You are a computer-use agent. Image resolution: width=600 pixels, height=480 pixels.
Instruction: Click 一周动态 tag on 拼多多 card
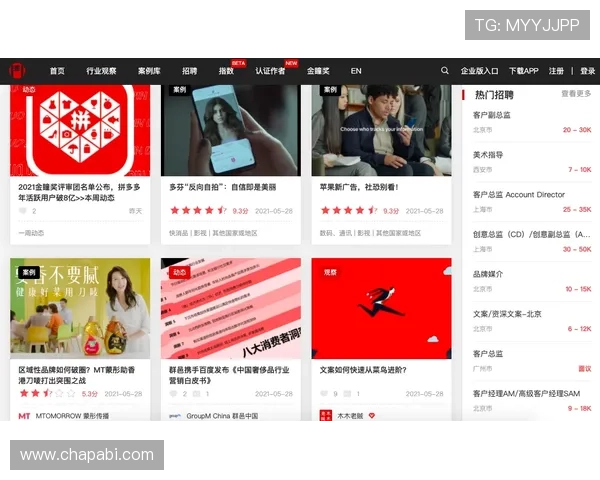[31, 233]
